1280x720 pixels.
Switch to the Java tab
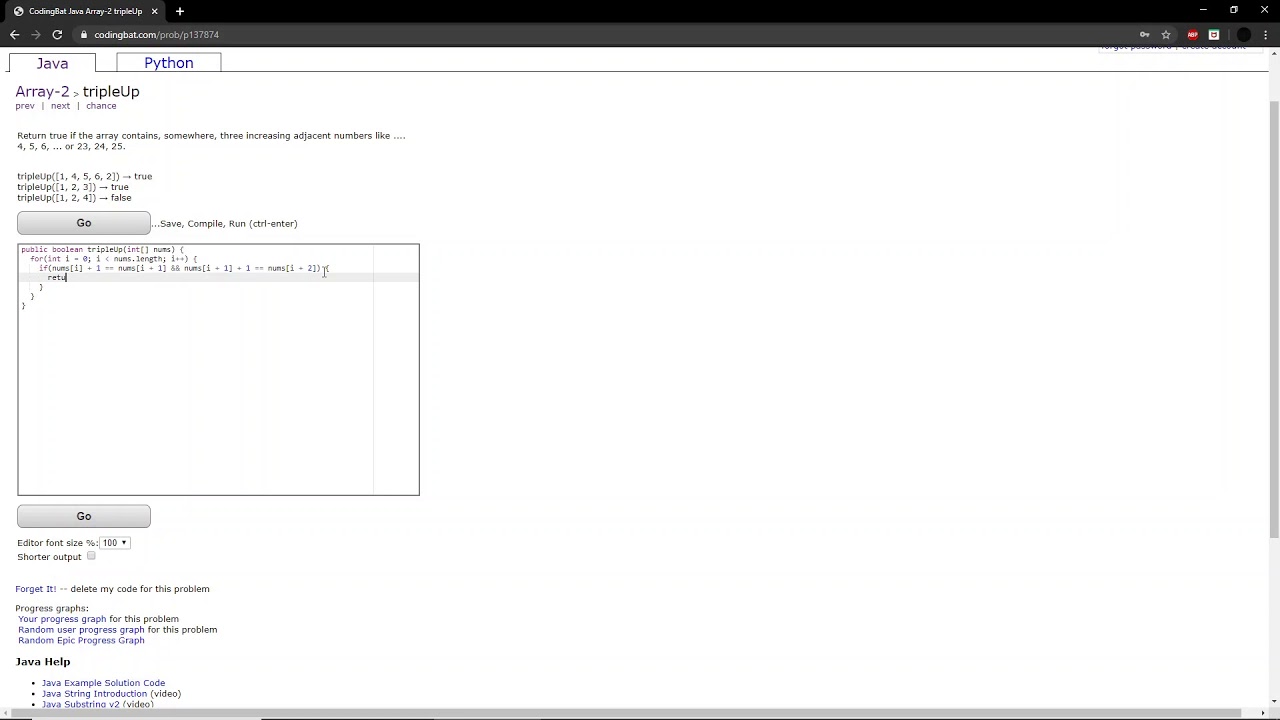(x=52, y=63)
